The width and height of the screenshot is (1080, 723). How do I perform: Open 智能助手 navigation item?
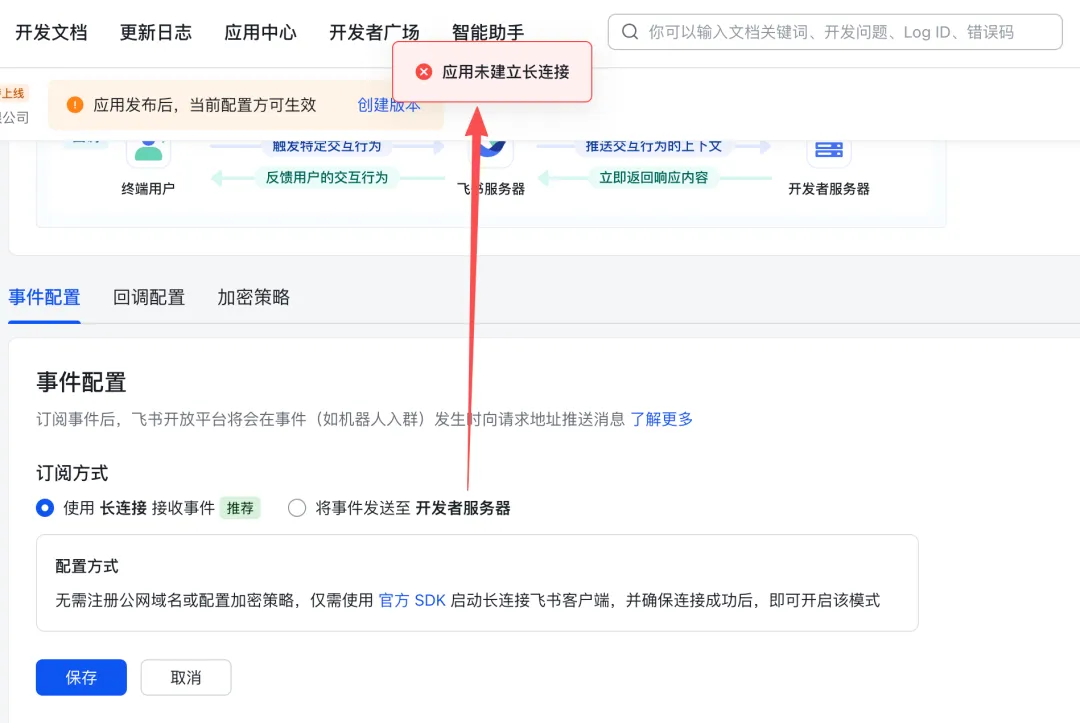488,32
